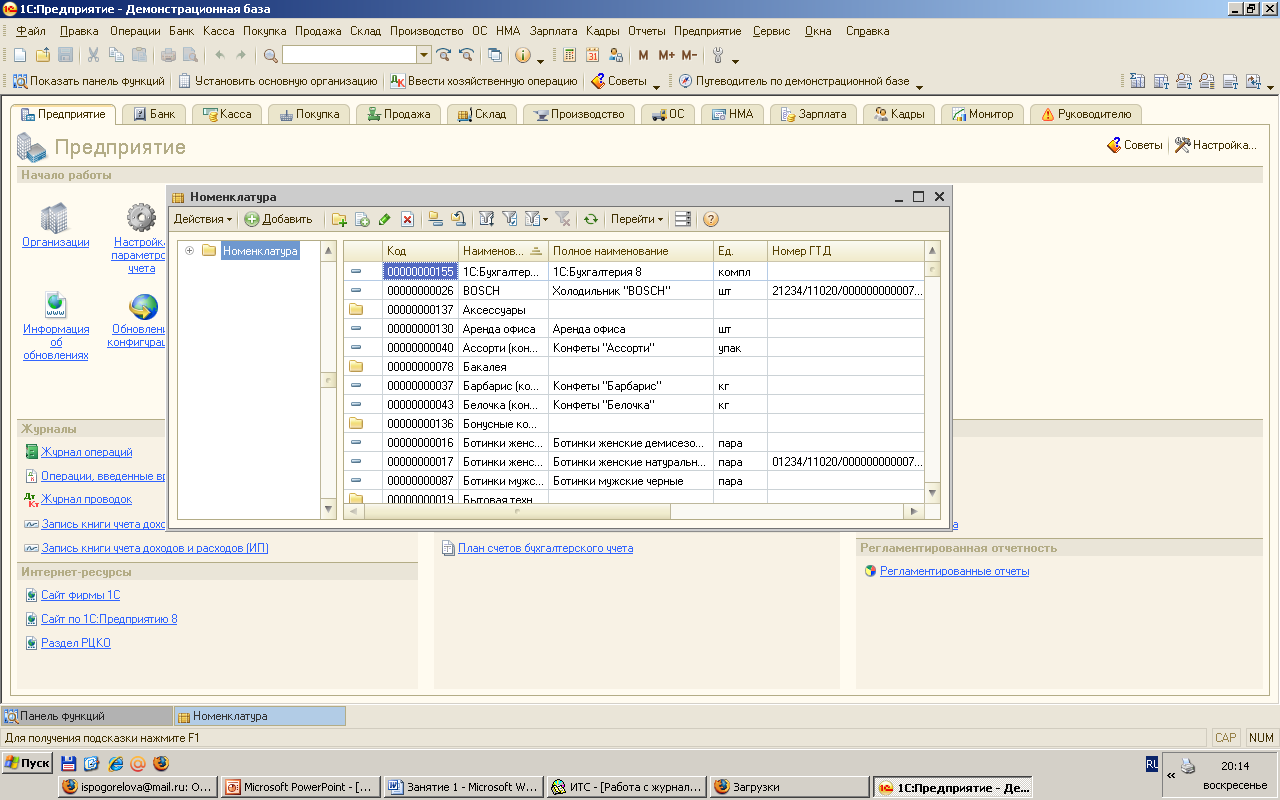Switch to Панель функций window in the bottom bar

click(87, 716)
